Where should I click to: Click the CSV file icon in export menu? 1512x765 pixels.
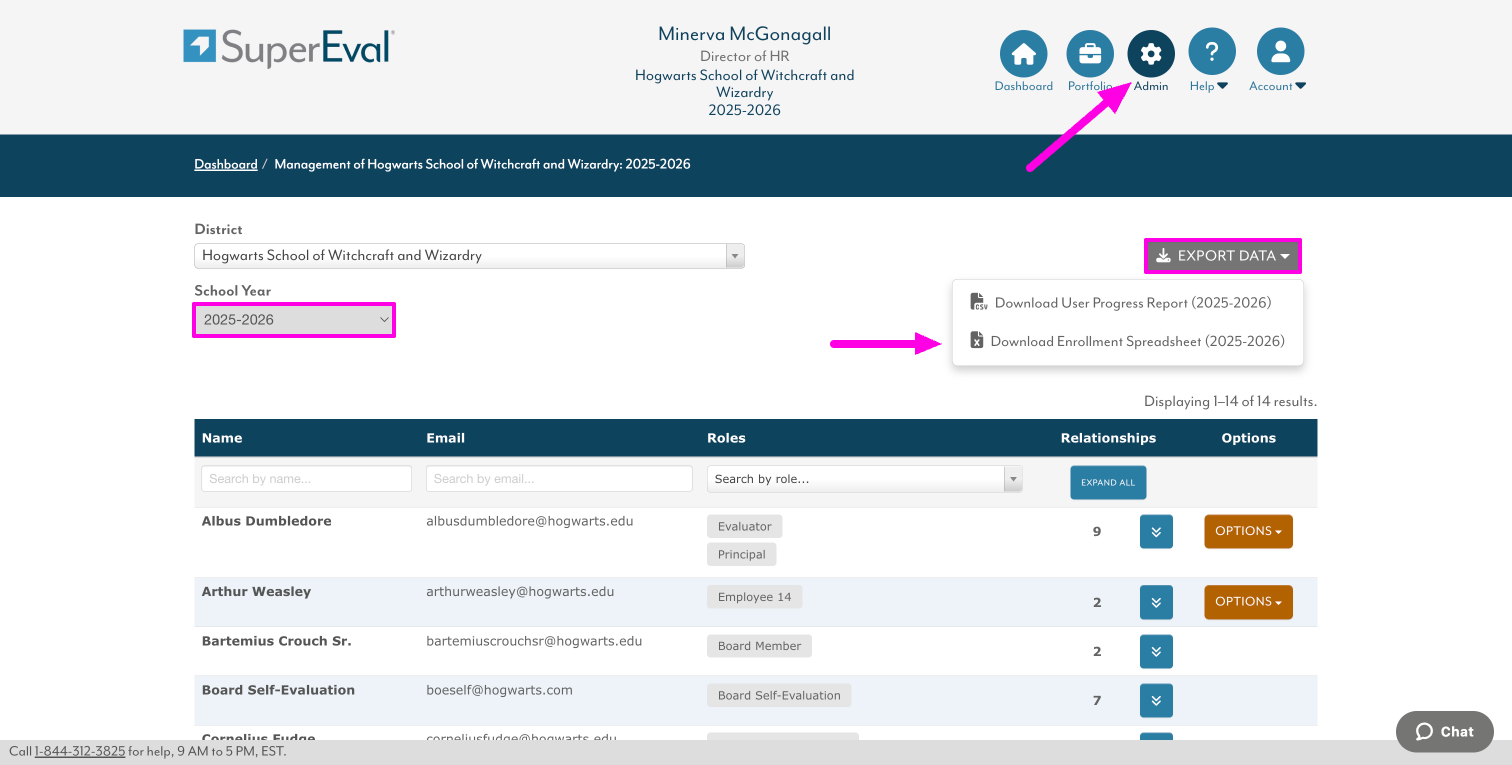point(979,302)
